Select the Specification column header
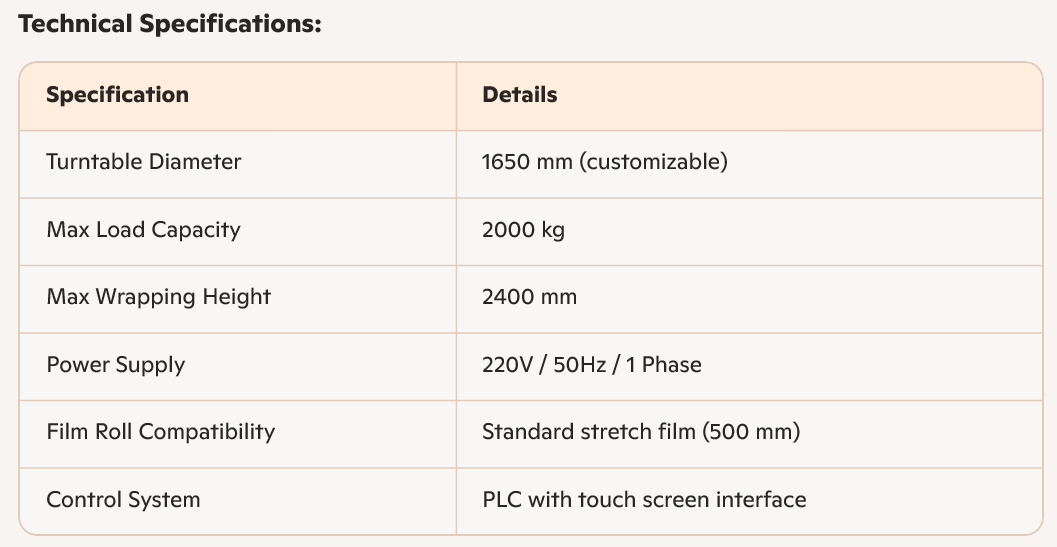 [117, 94]
